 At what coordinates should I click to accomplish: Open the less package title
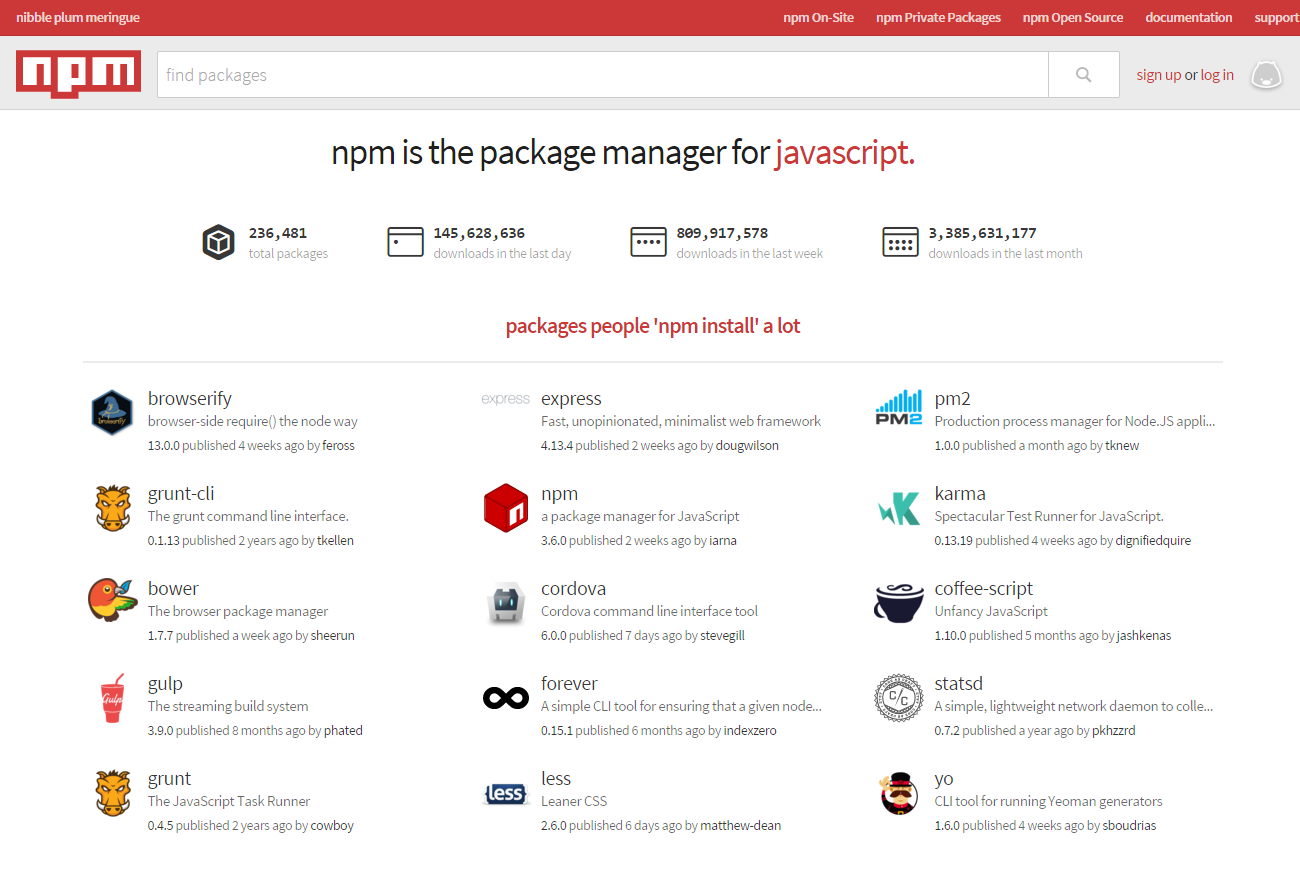pyautogui.click(x=556, y=779)
